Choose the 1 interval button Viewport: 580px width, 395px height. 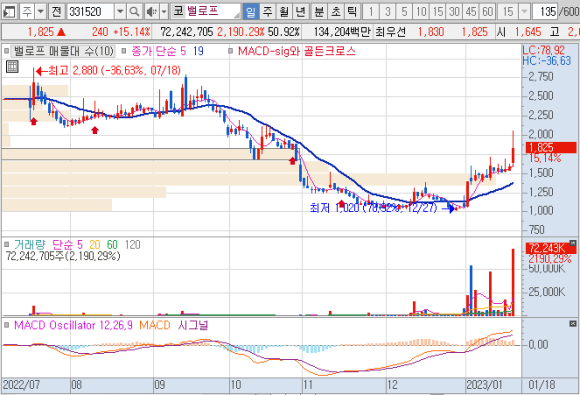point(371,12)
